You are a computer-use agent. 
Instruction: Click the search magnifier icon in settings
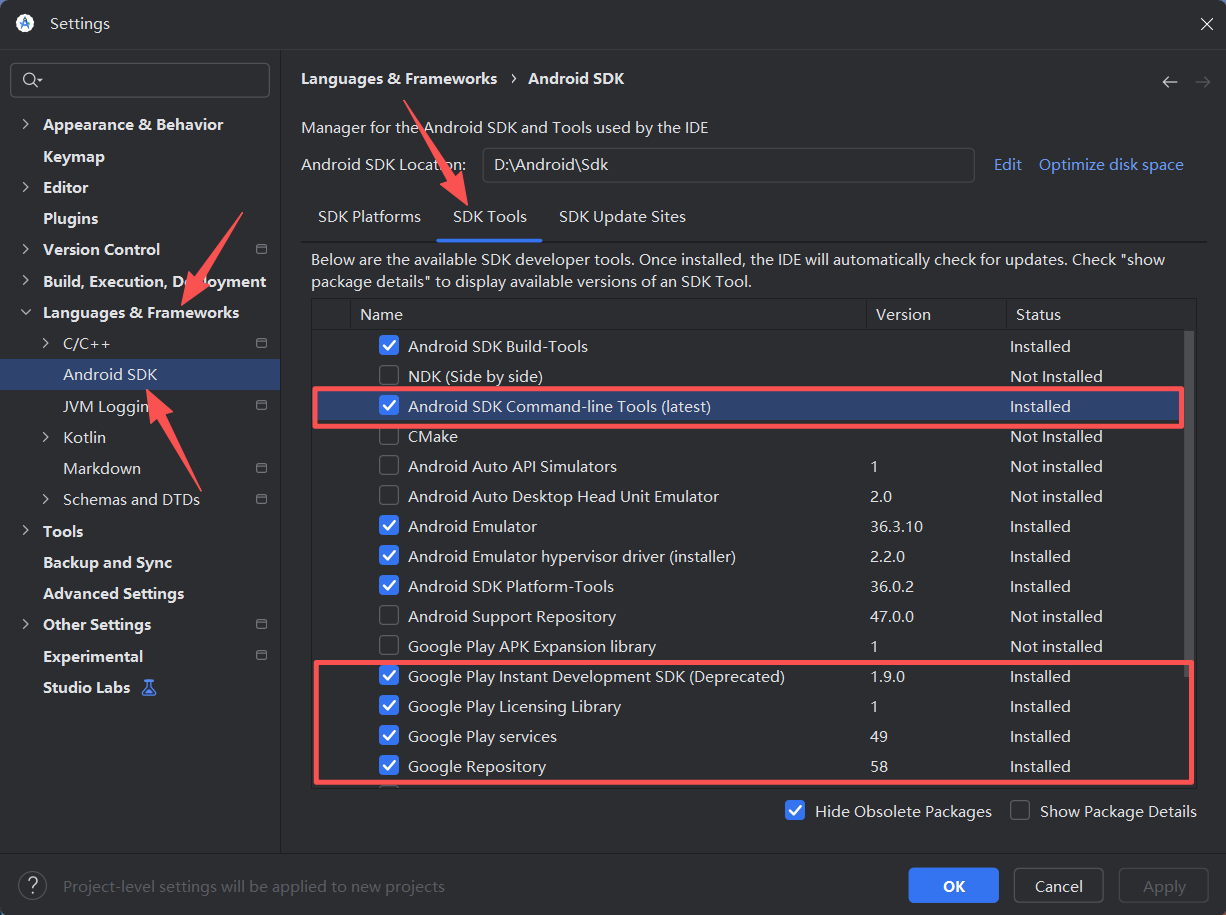click(x=31, y=80)
